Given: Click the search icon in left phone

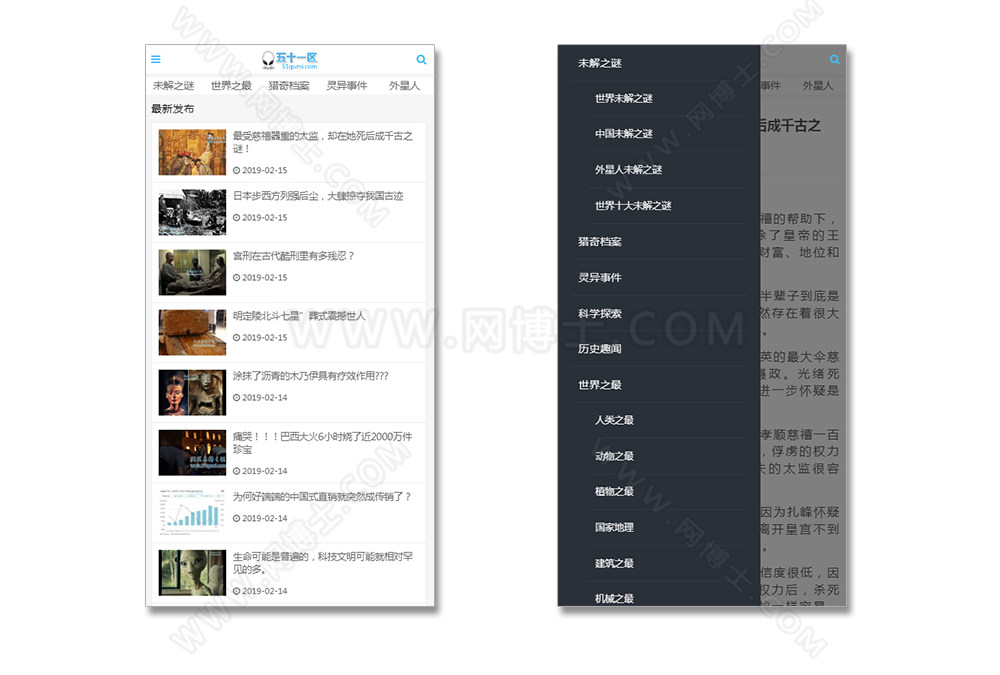Looking at the screenshot, I should coord(421,59).
